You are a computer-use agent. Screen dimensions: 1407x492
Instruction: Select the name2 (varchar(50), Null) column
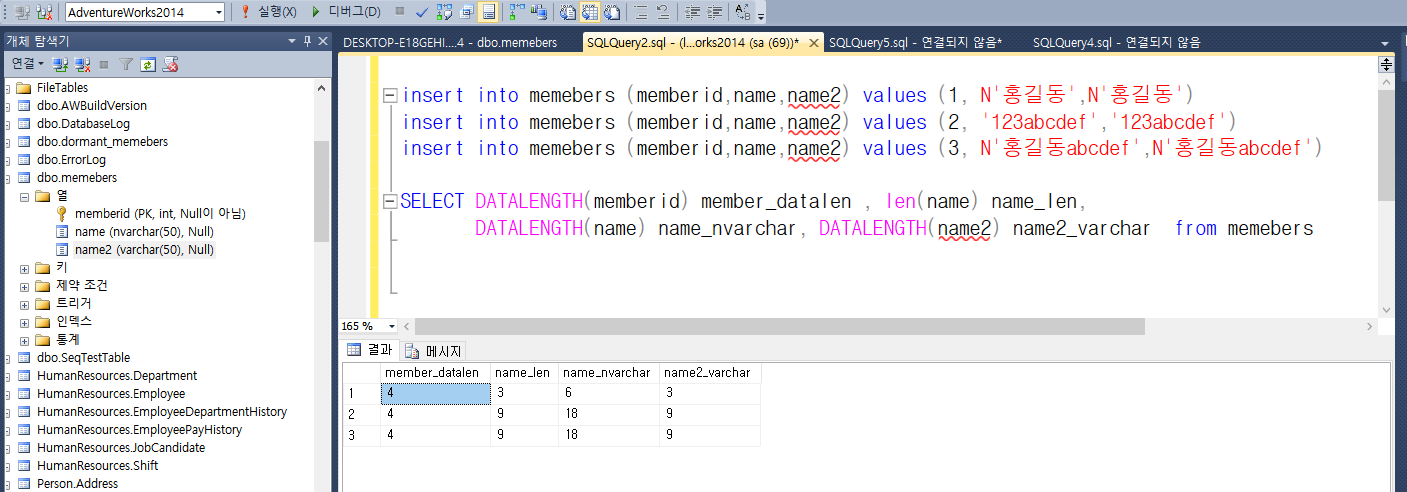click(x=144, y=250)
